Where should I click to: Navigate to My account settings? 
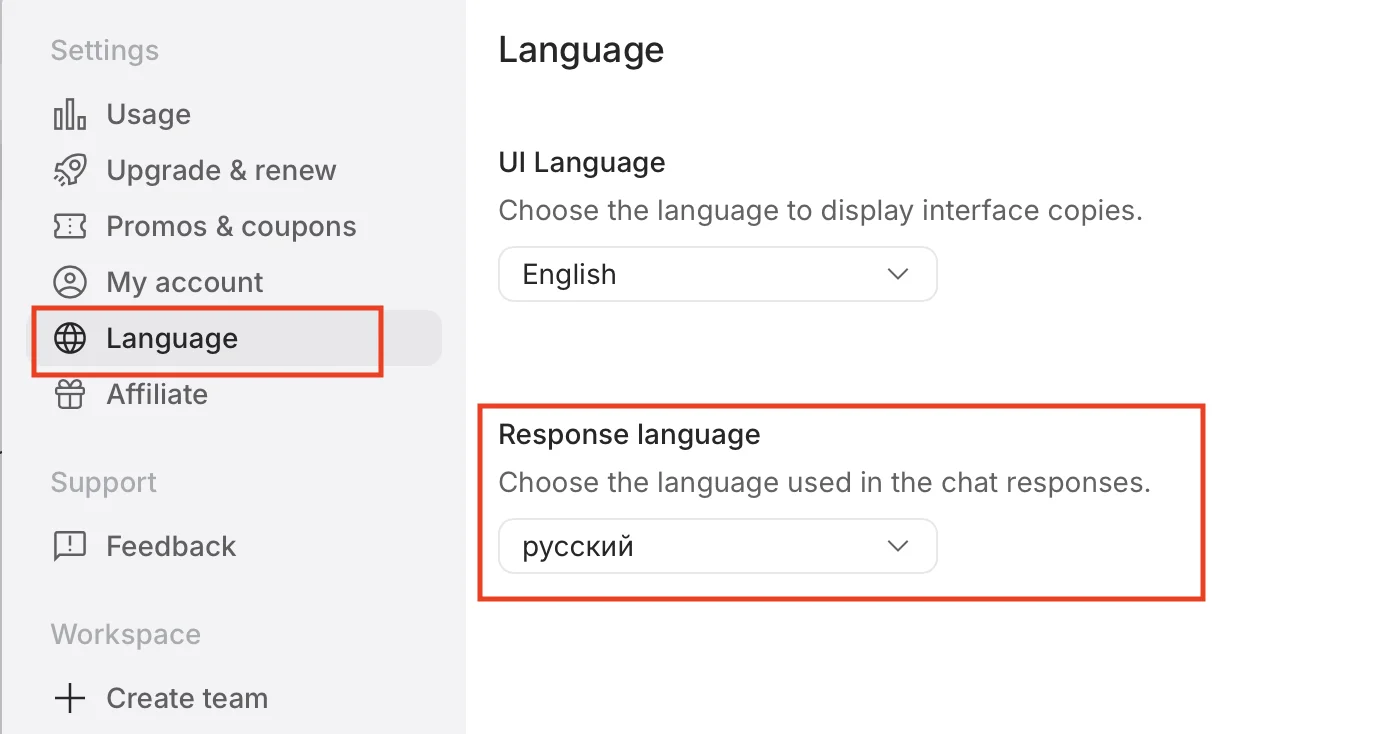click(x=185, y=283)
